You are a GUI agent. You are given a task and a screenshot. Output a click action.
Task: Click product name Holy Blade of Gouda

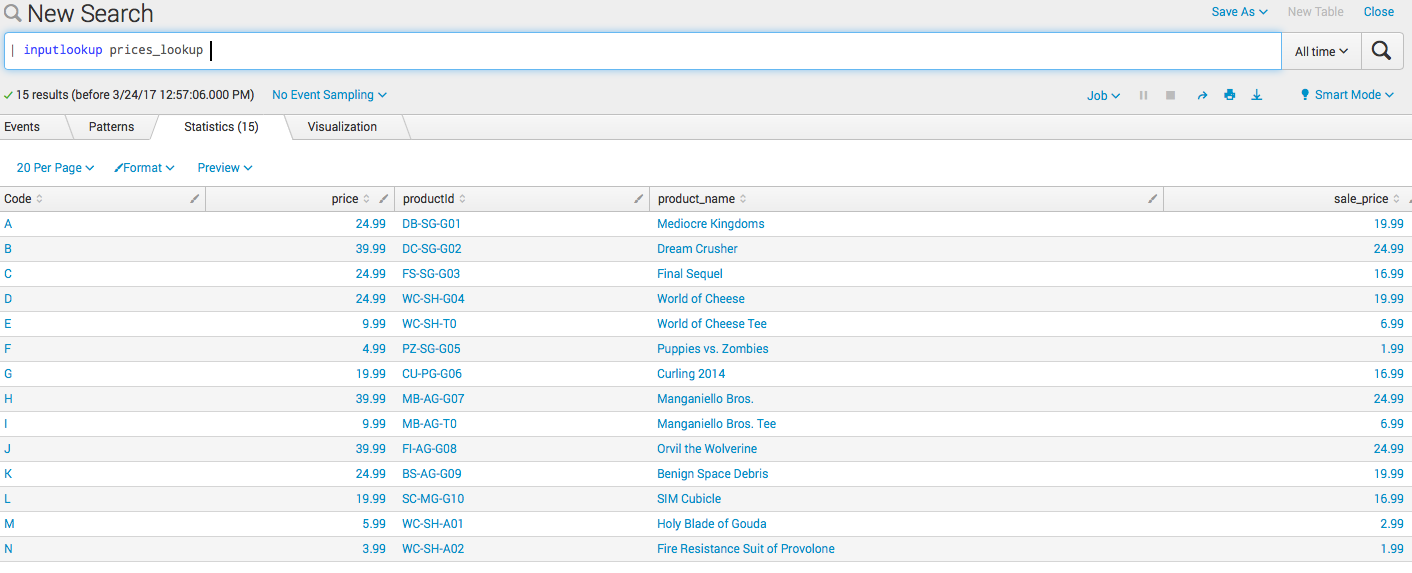(712, 524)
